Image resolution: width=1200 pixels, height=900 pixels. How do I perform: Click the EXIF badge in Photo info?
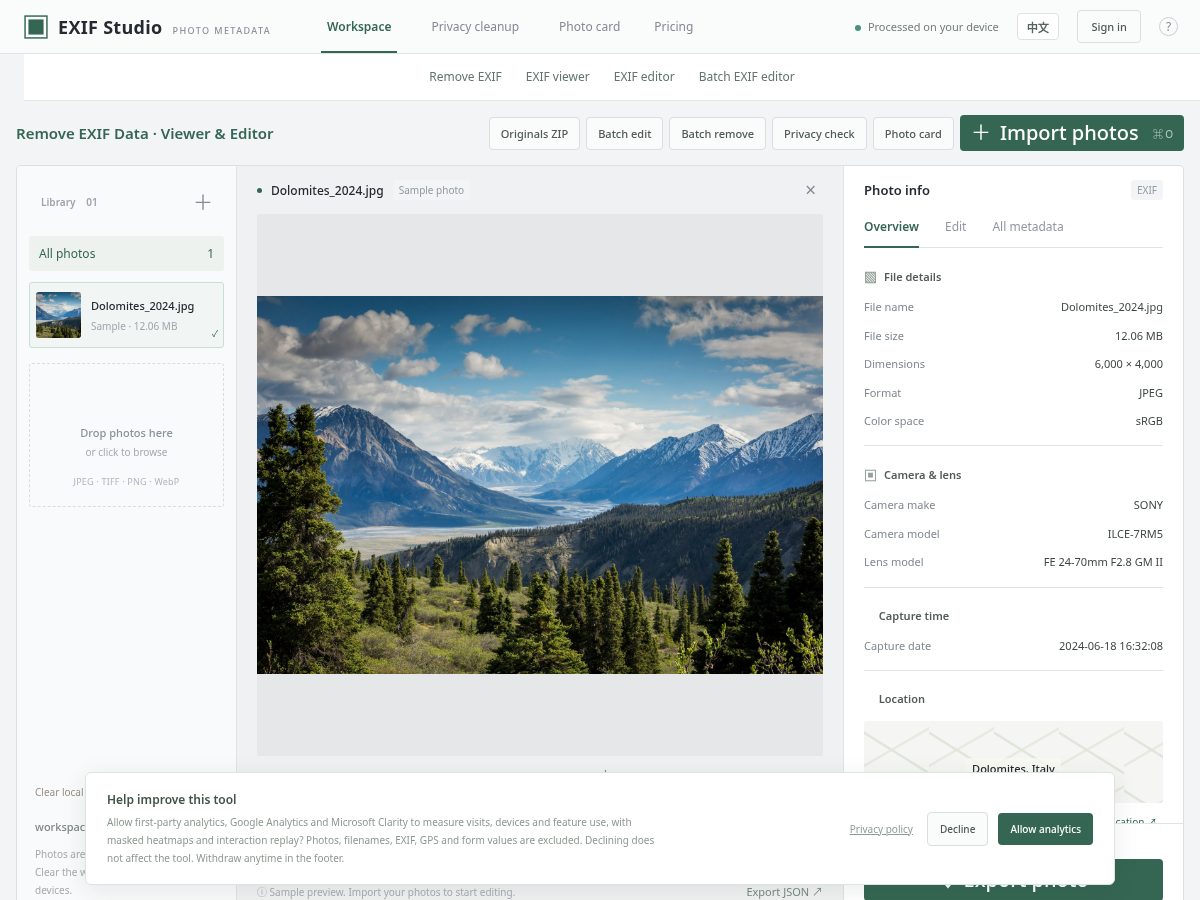click(x=1147, y=190)
